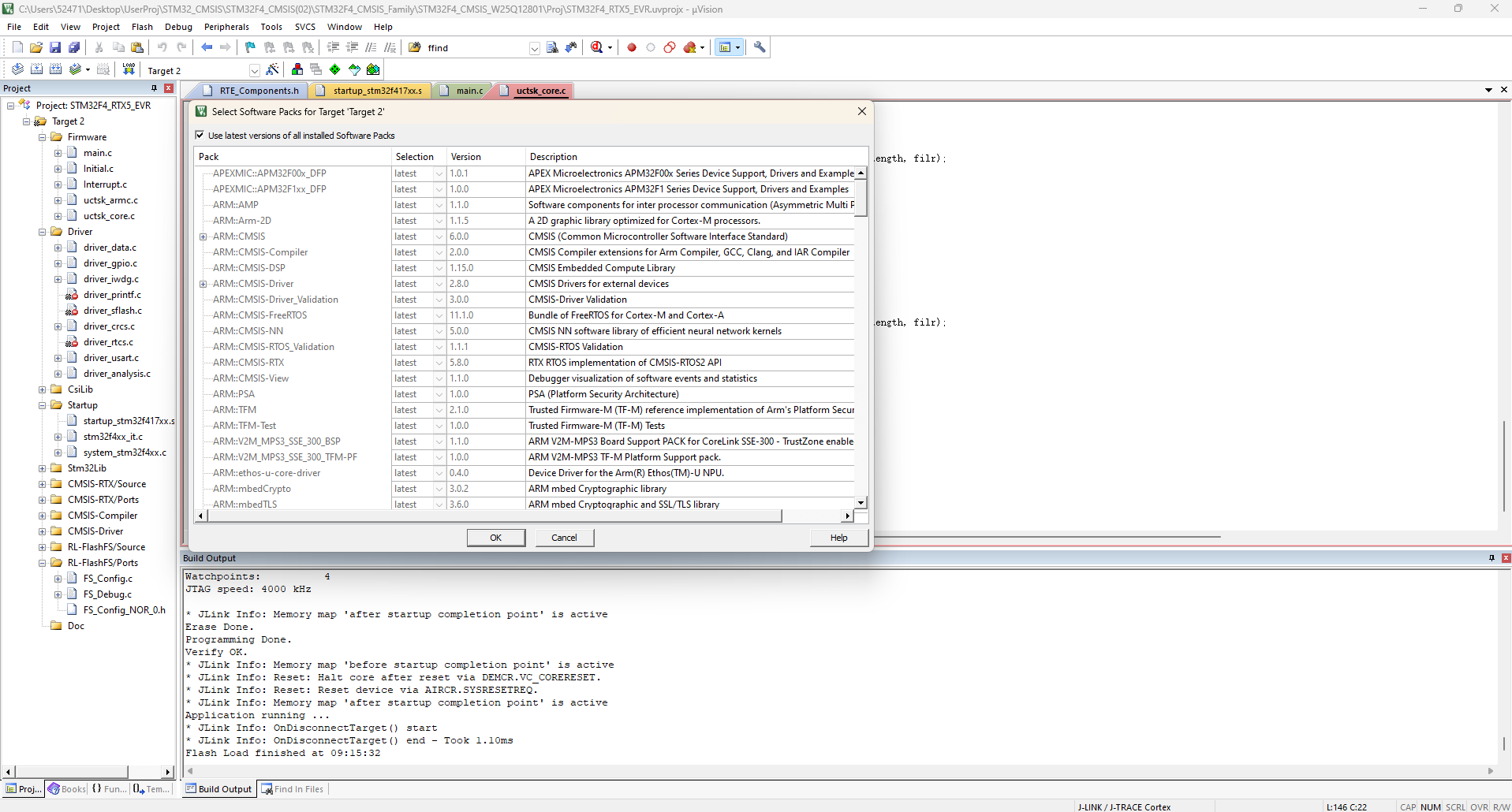This screenshot has height=812, width=1512.
Task: Click Cancel in Select Software Packs dialog
Action: 564,538
